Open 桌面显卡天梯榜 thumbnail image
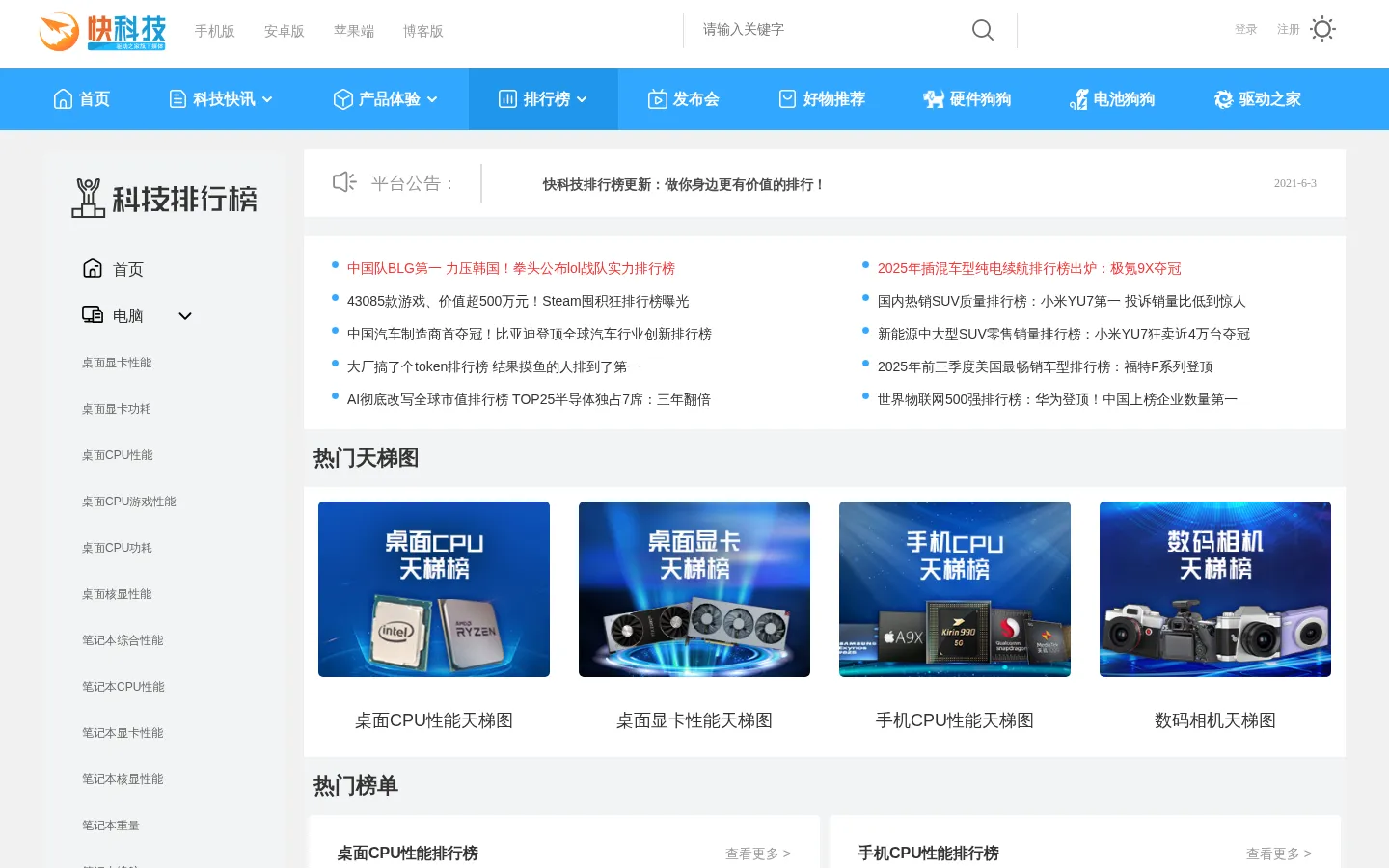The height and width of the screenshot is (868, 1389). [x=694, y=589]
